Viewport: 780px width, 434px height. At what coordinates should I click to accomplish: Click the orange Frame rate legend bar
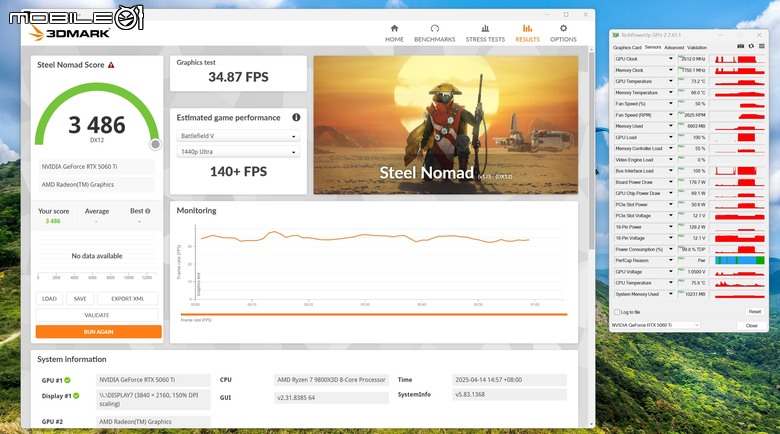pos(374,314)
